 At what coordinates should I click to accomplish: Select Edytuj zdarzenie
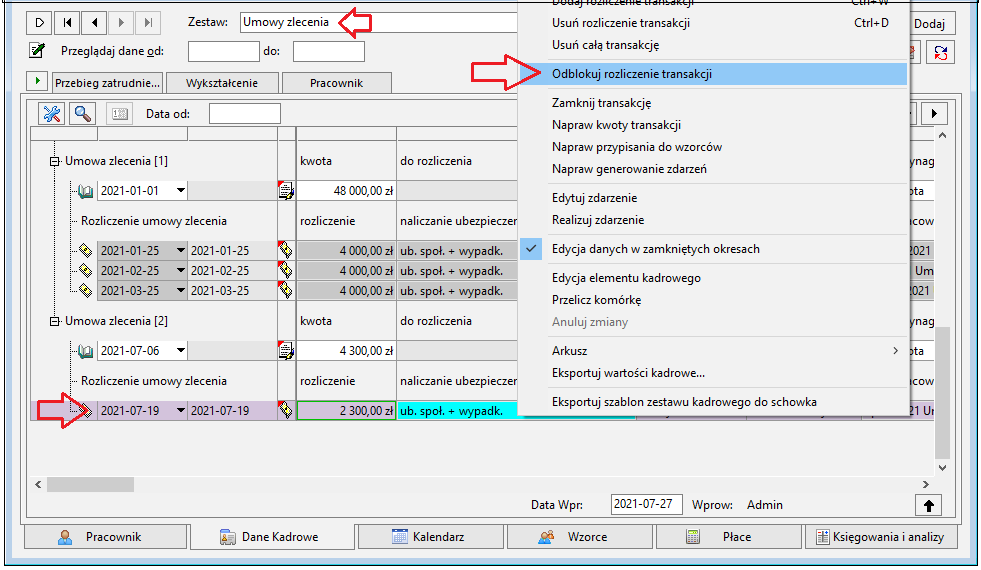click(x=713, y=198)
